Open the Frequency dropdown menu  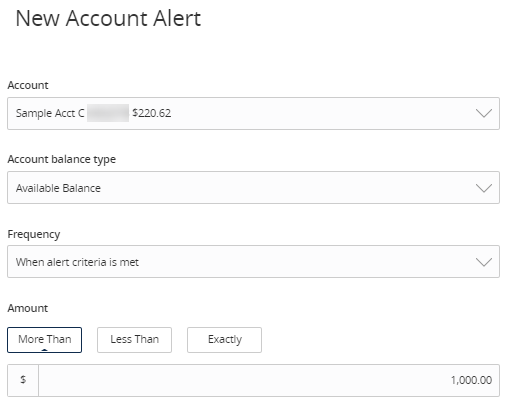click(253, 261)
